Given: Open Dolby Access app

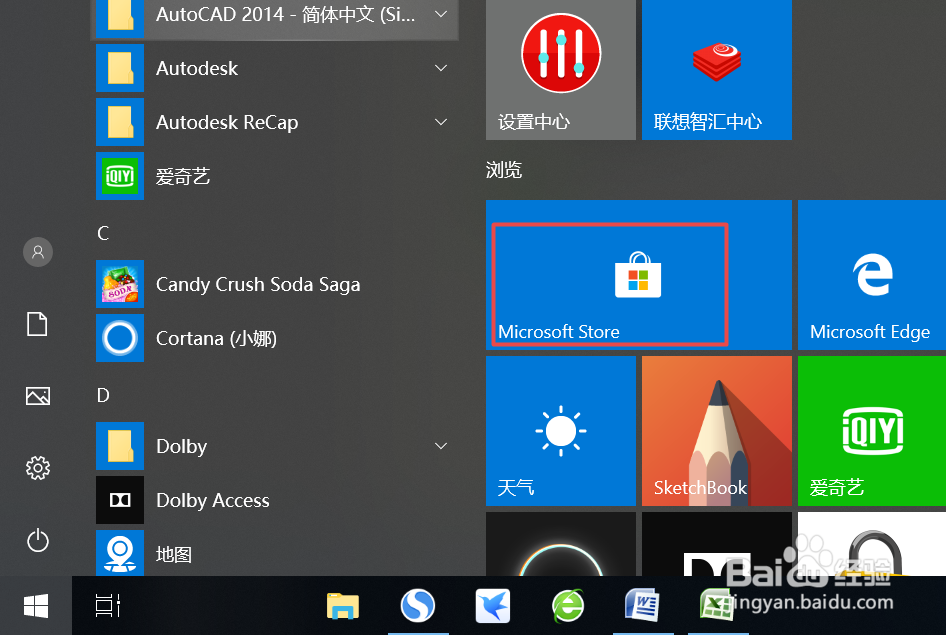Looking at the screenshot, I should coord(276,500).
